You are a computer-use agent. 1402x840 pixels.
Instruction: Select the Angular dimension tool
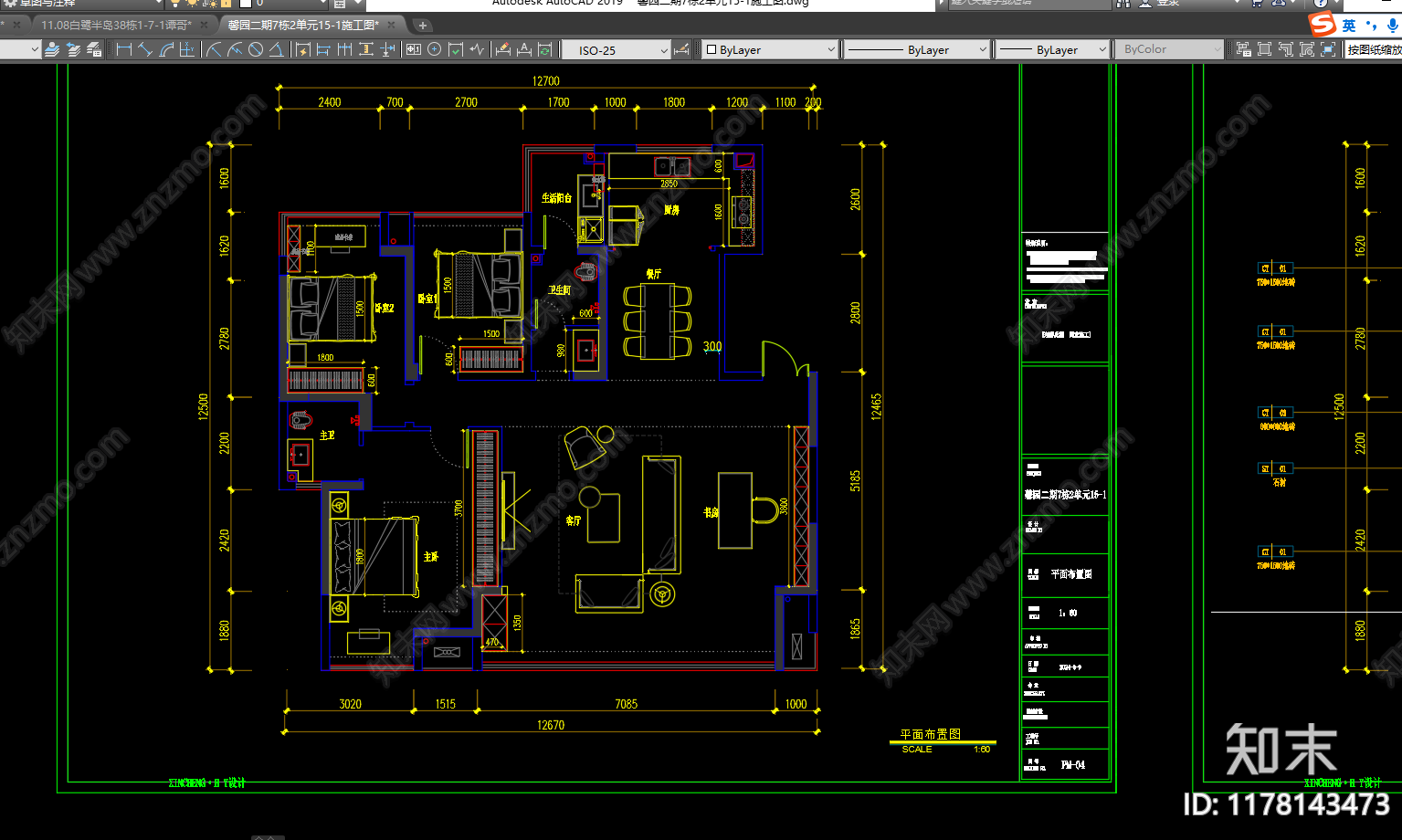tap(276, 49)
